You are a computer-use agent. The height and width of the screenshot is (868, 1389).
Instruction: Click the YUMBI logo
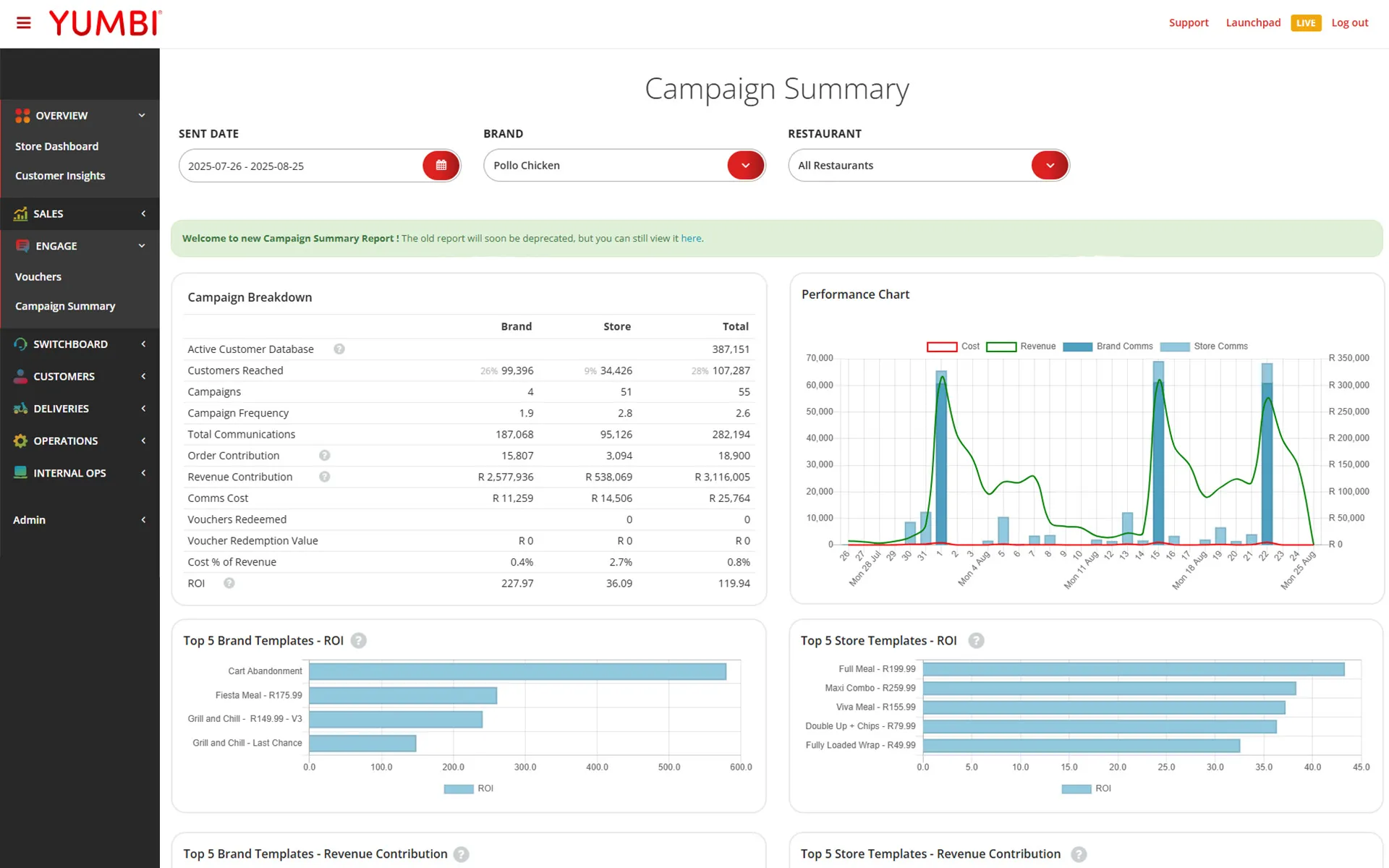[x=106, y=23]
